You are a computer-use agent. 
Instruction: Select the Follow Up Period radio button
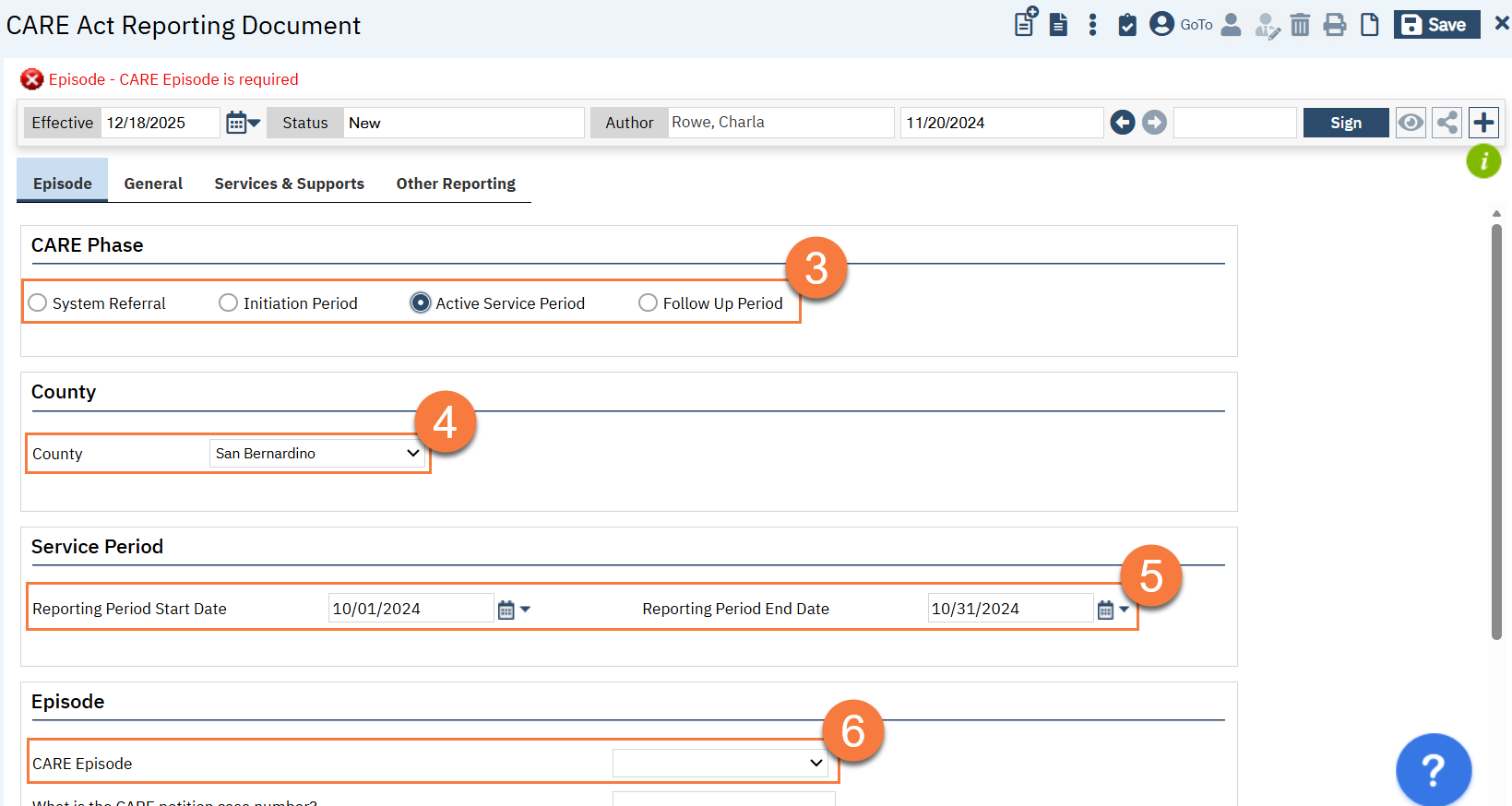pos(649,303)
